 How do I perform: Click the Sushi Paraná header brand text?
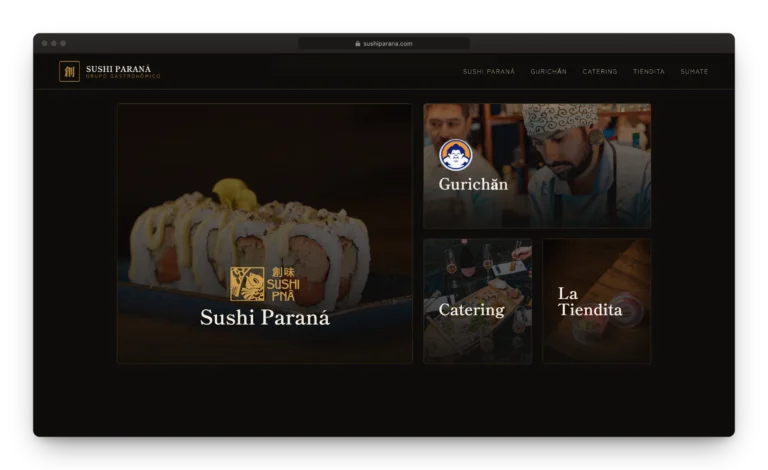[x=119, y=69]
